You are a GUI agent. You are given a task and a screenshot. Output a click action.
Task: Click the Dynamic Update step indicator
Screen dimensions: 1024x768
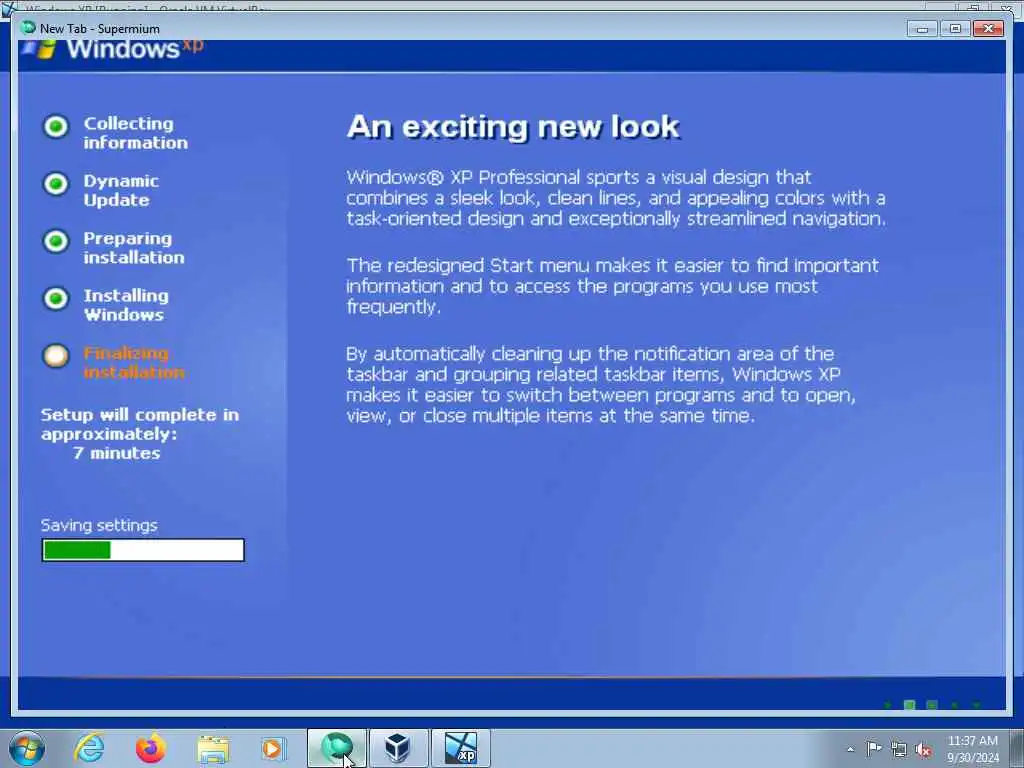coord(56,184)
